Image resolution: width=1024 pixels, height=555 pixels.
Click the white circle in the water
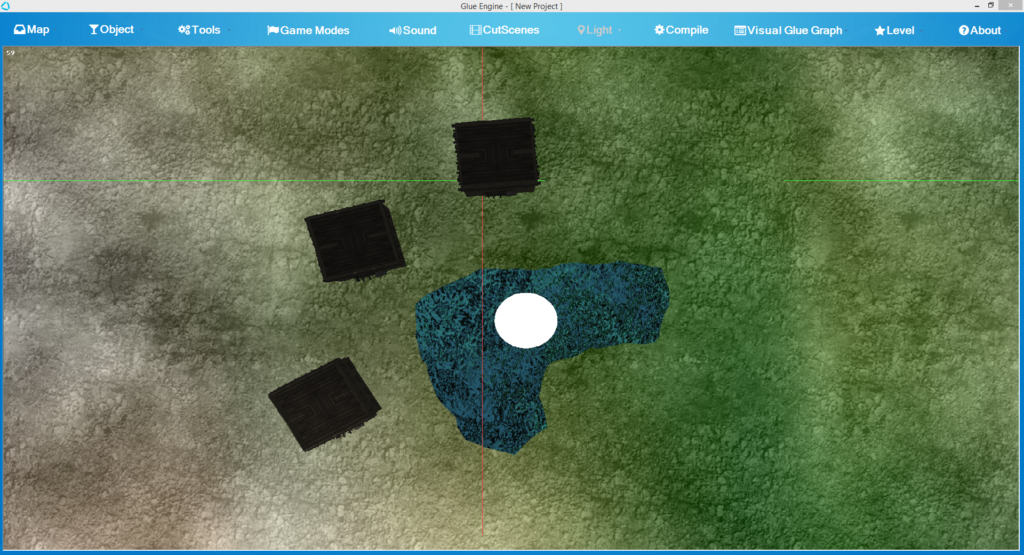pyautogui.click(x=525, y=321)
